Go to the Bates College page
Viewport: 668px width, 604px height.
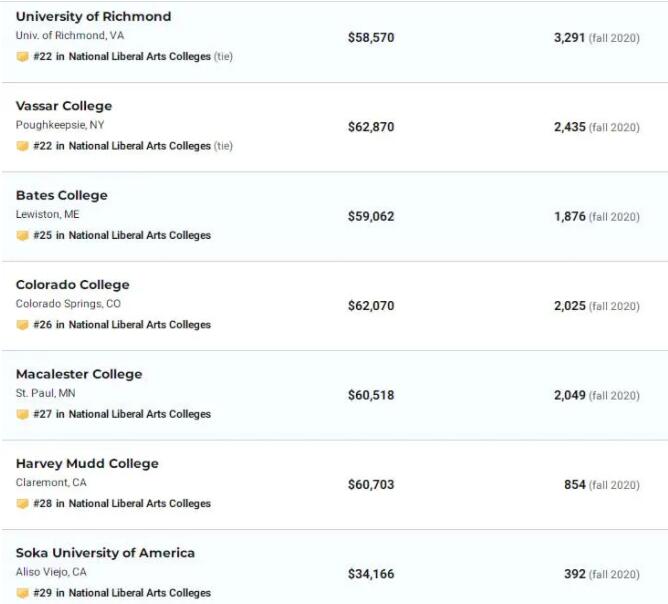61,195
